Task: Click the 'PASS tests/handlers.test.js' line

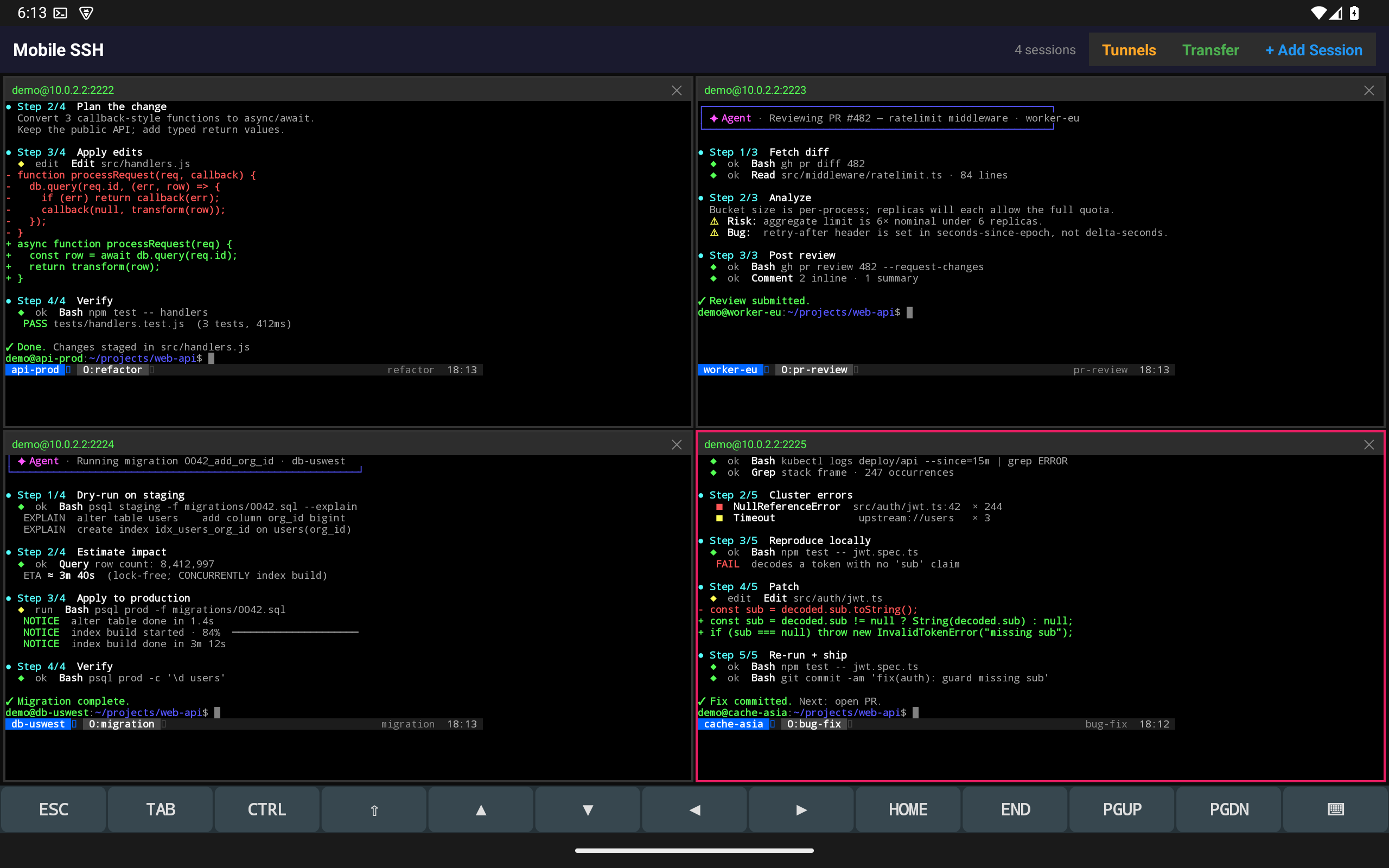Action: 157,324
